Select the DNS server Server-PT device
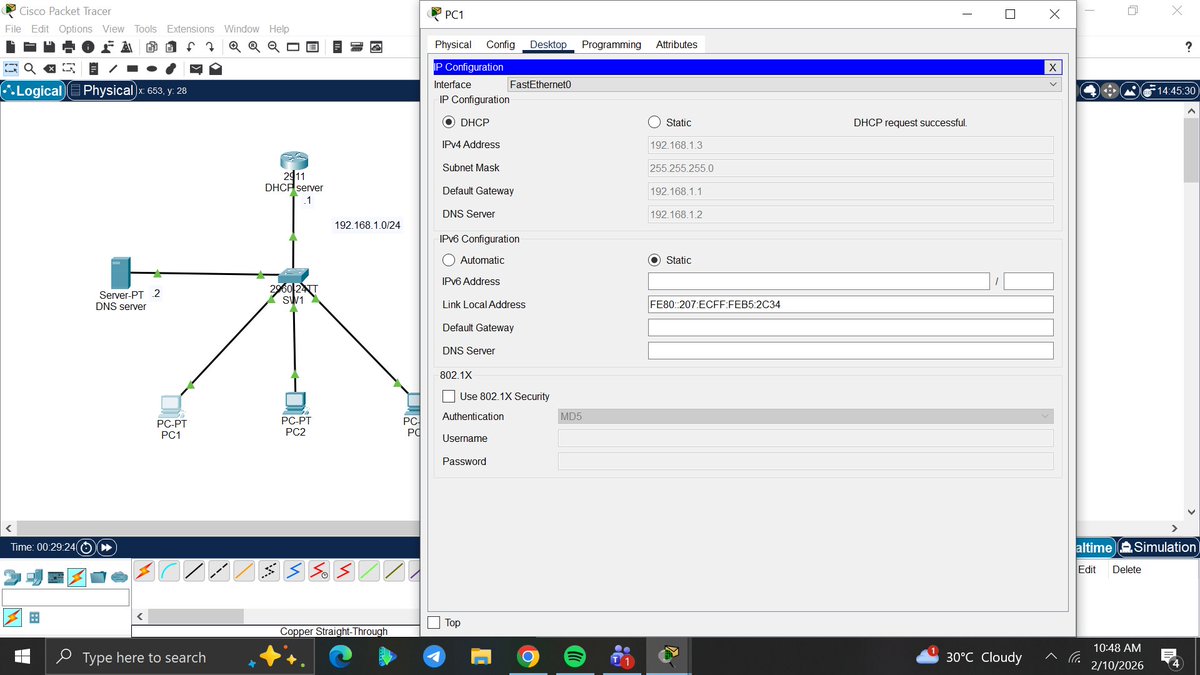 click(120, 272)
